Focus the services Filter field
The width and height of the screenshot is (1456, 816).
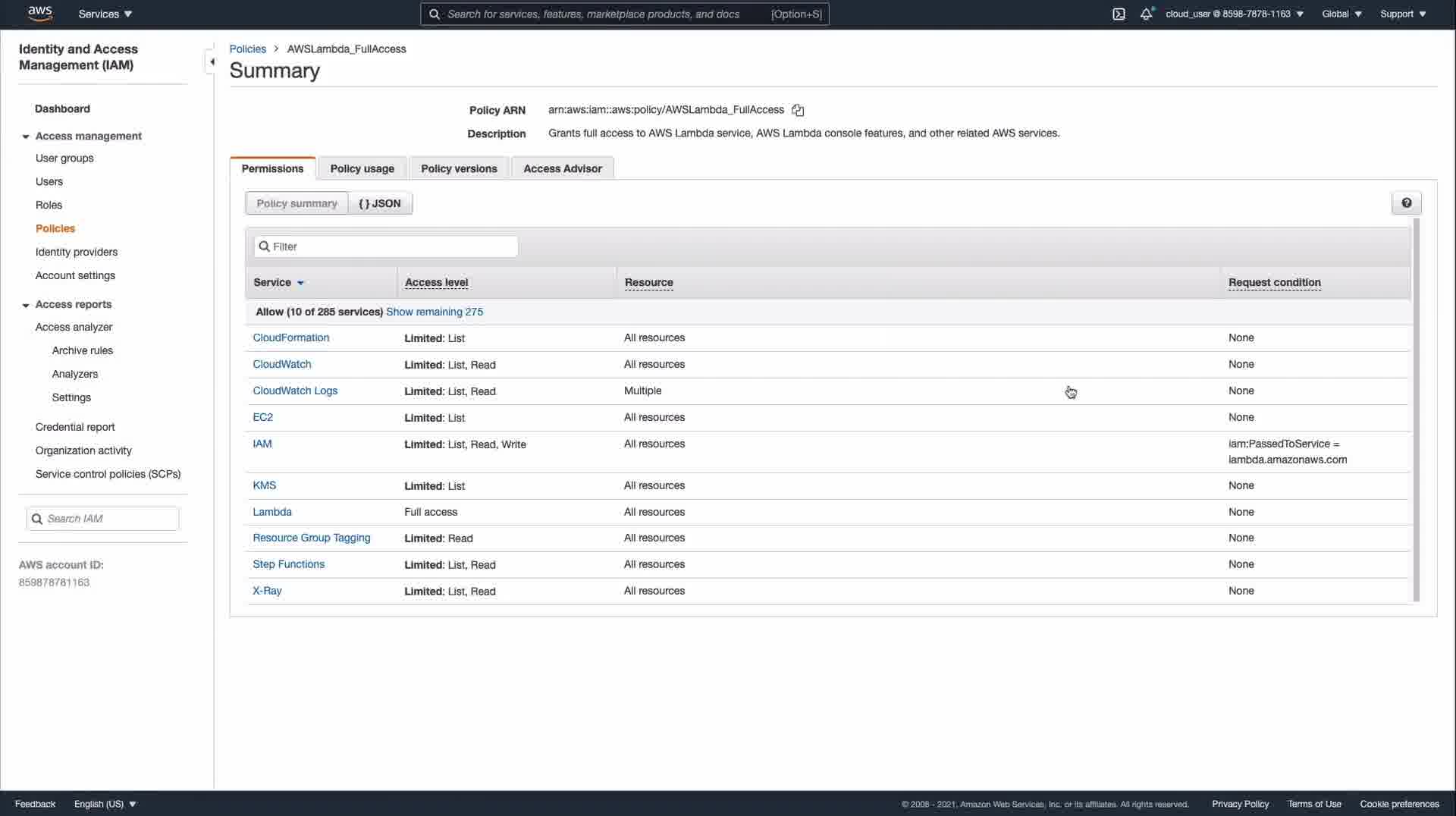386,246
